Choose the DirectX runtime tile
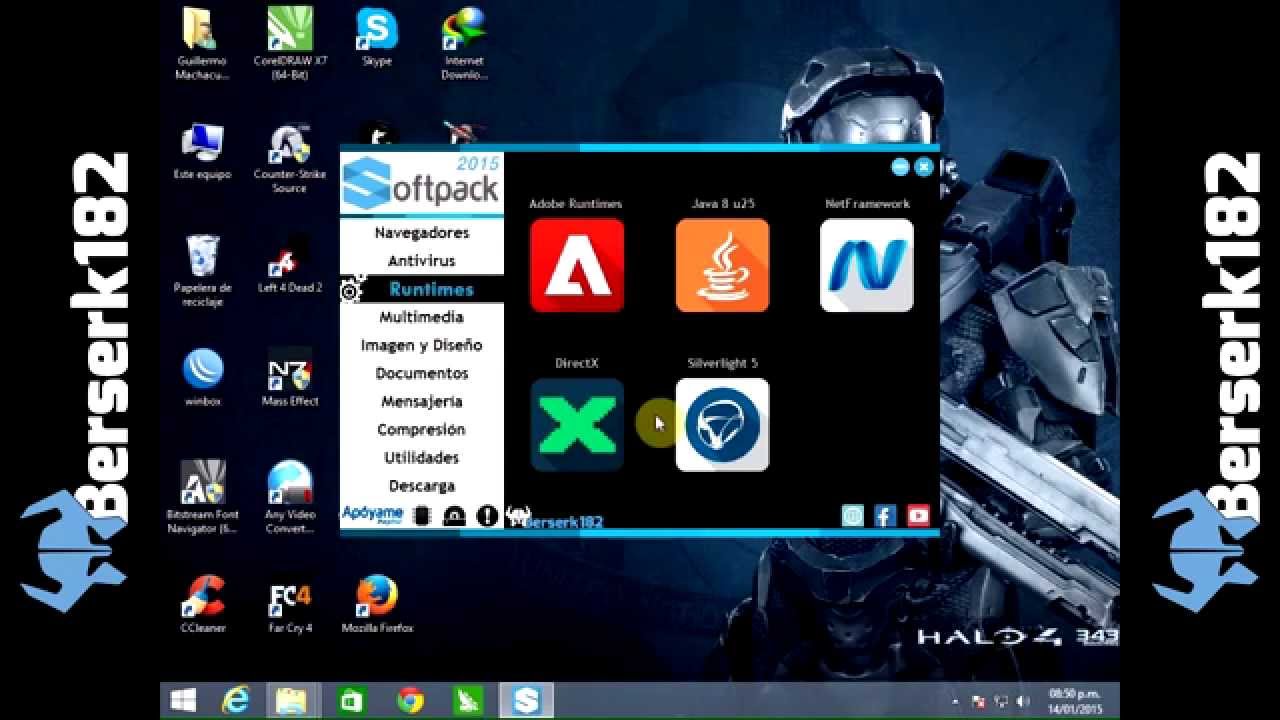 point(577,425)
